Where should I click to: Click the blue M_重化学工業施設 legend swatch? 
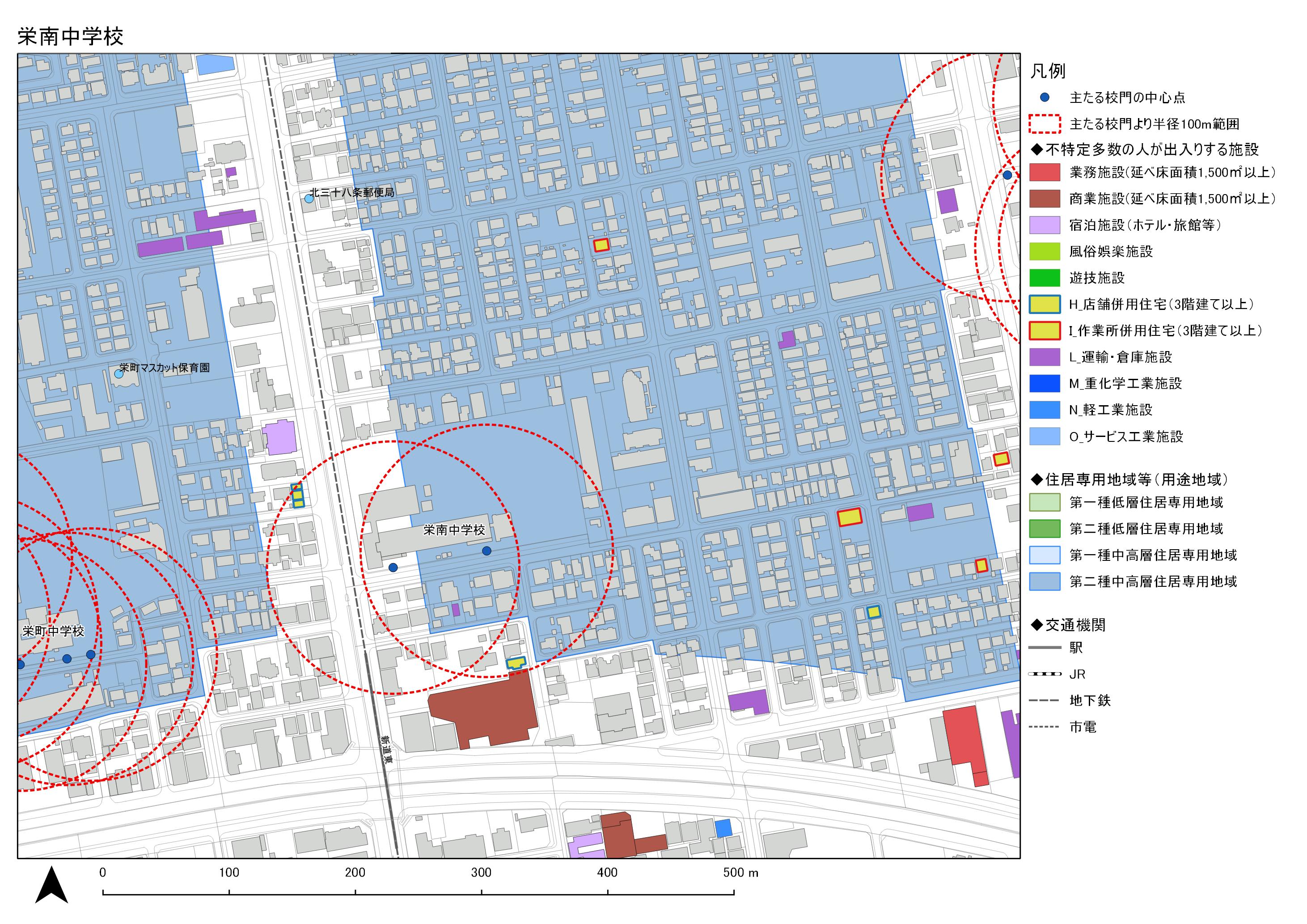pyautogui.click(x=1045, y=384)
